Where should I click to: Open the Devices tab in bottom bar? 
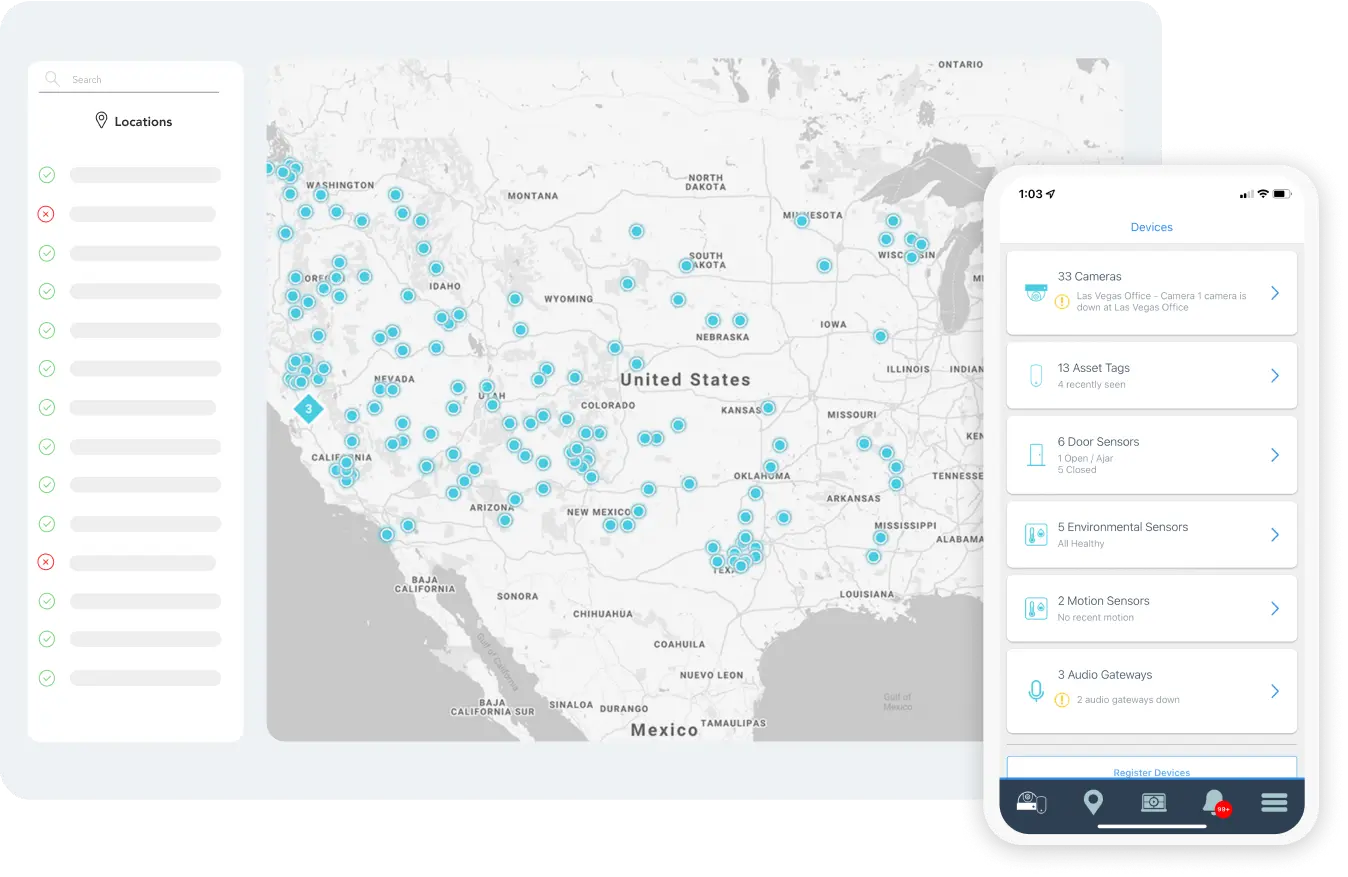click(x=1031, y=802)
